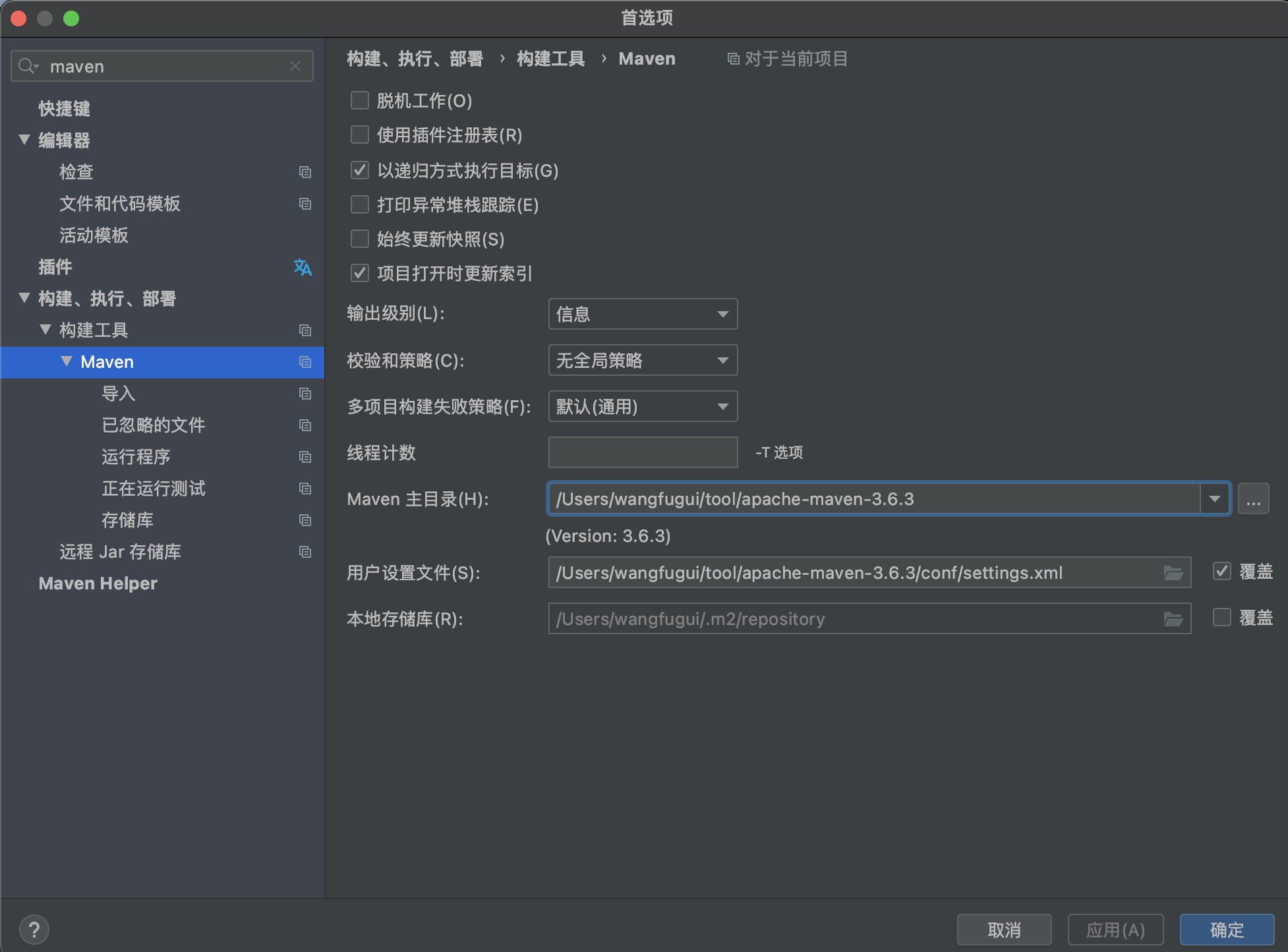
Task: Enable 始终更新快照(S) checkbox
Action: (359, 239)
